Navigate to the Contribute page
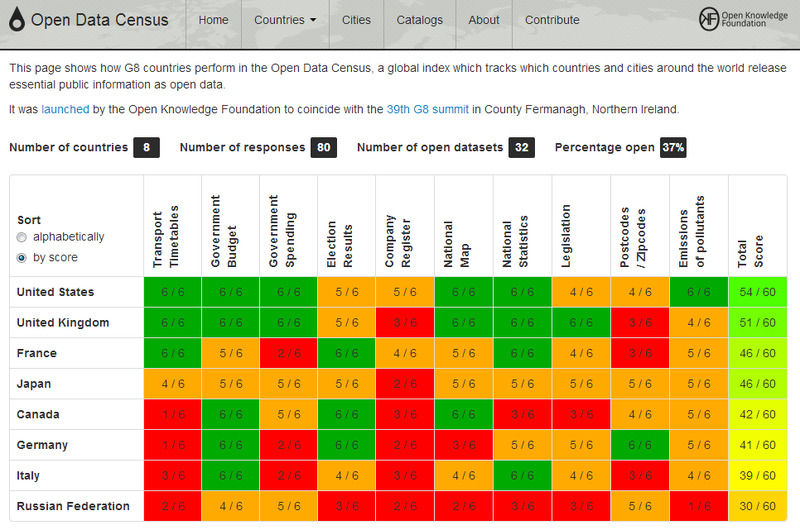The width and height of the screenshot is (800, 530). [x=552, y=20]
